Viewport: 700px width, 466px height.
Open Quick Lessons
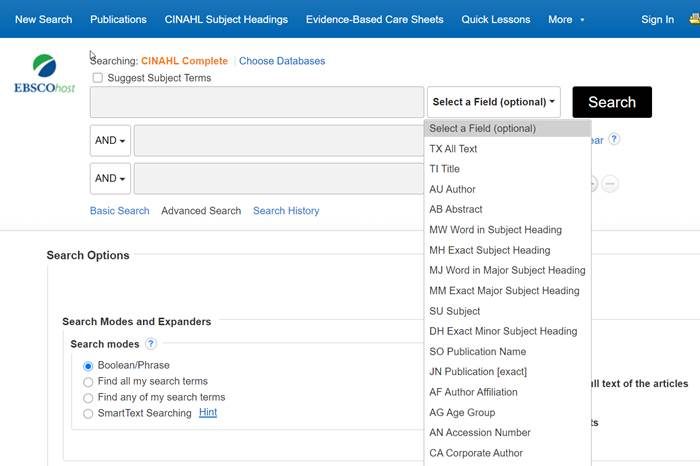click(x=496, y=20)
